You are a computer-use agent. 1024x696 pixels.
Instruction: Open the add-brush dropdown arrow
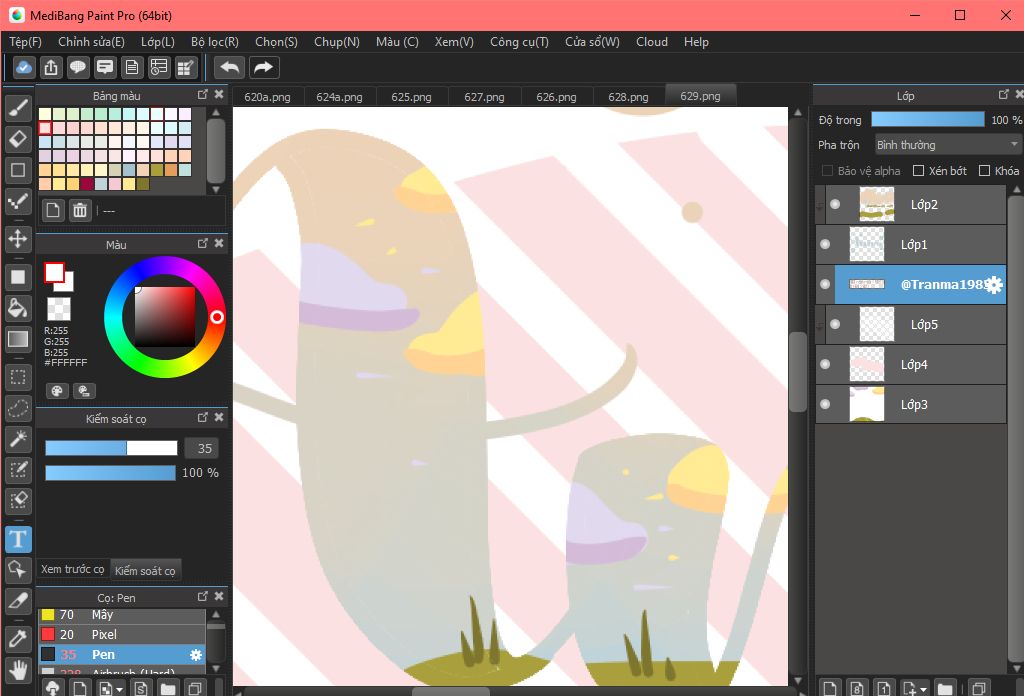click(110, 688)
